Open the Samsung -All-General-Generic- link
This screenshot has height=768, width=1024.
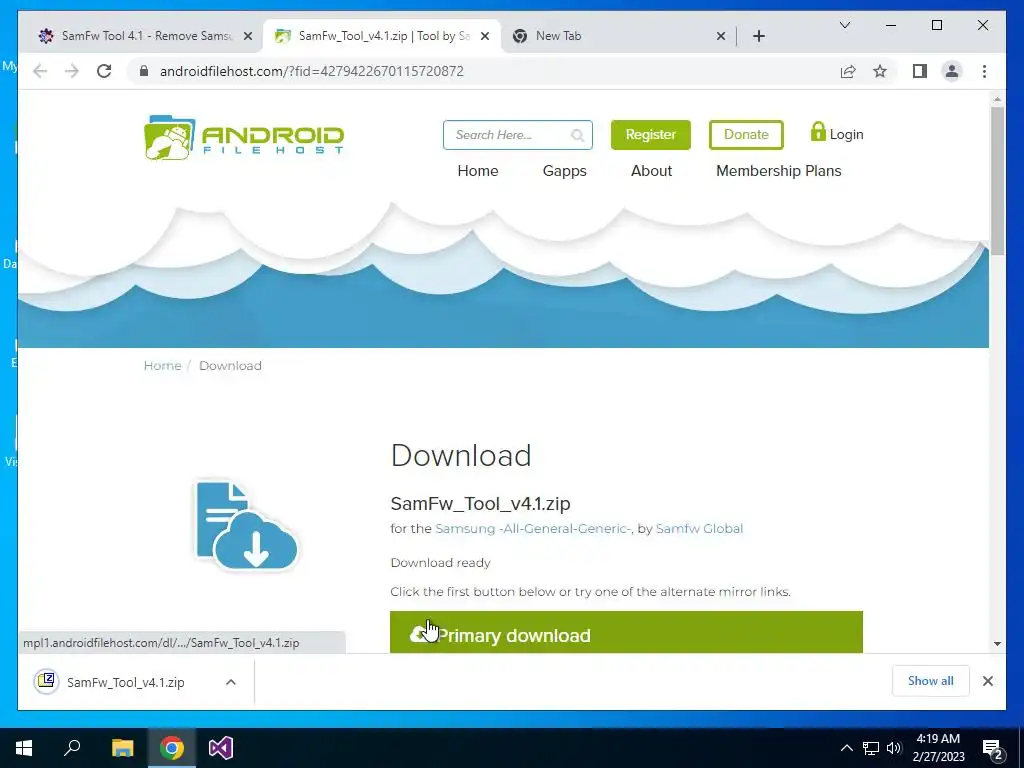click(533, 529)
